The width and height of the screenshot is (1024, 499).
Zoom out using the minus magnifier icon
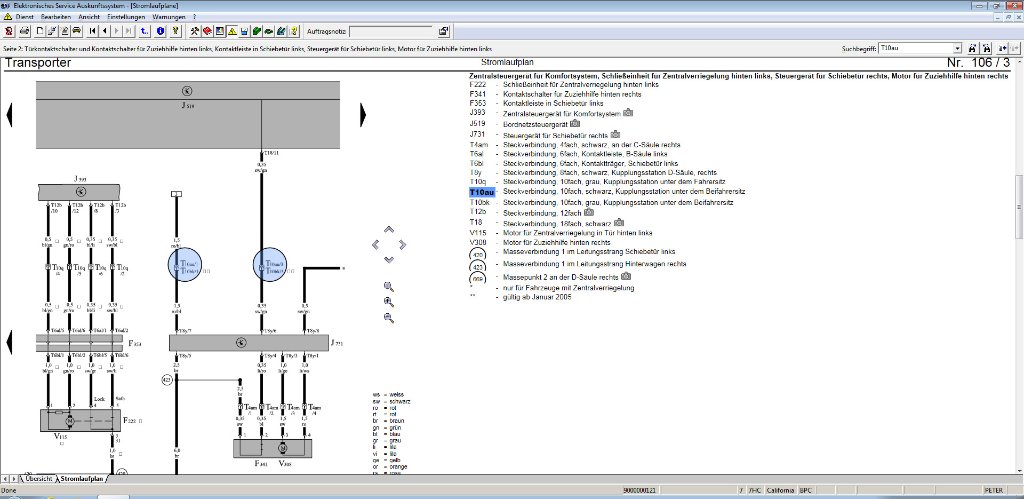pos(389,317)
